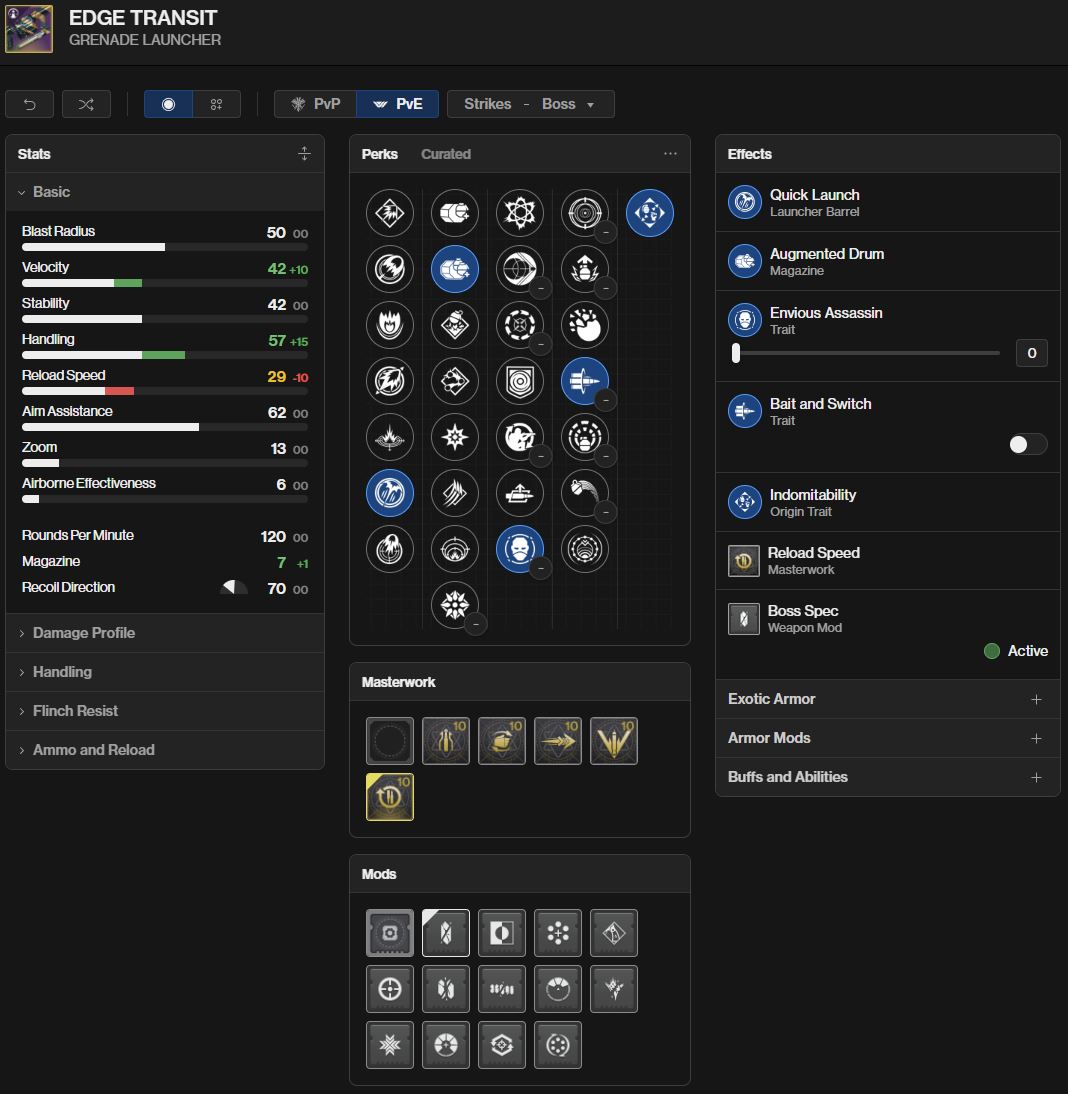This screenshot has height=1094, width=1068.
Task: Click the undo arrow button
Action: pyautogui.click(x=30, y=104)
